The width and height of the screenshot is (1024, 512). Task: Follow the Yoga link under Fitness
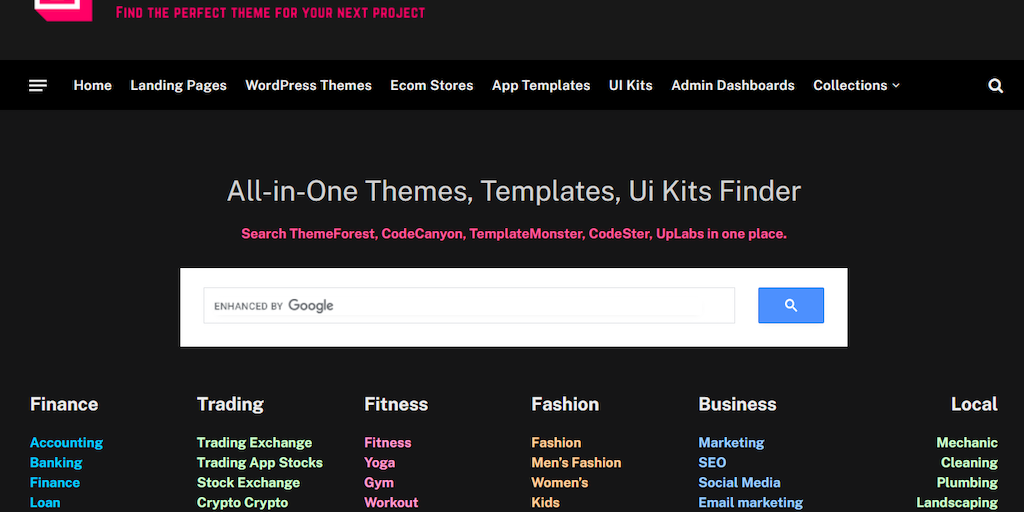point(379,463)
